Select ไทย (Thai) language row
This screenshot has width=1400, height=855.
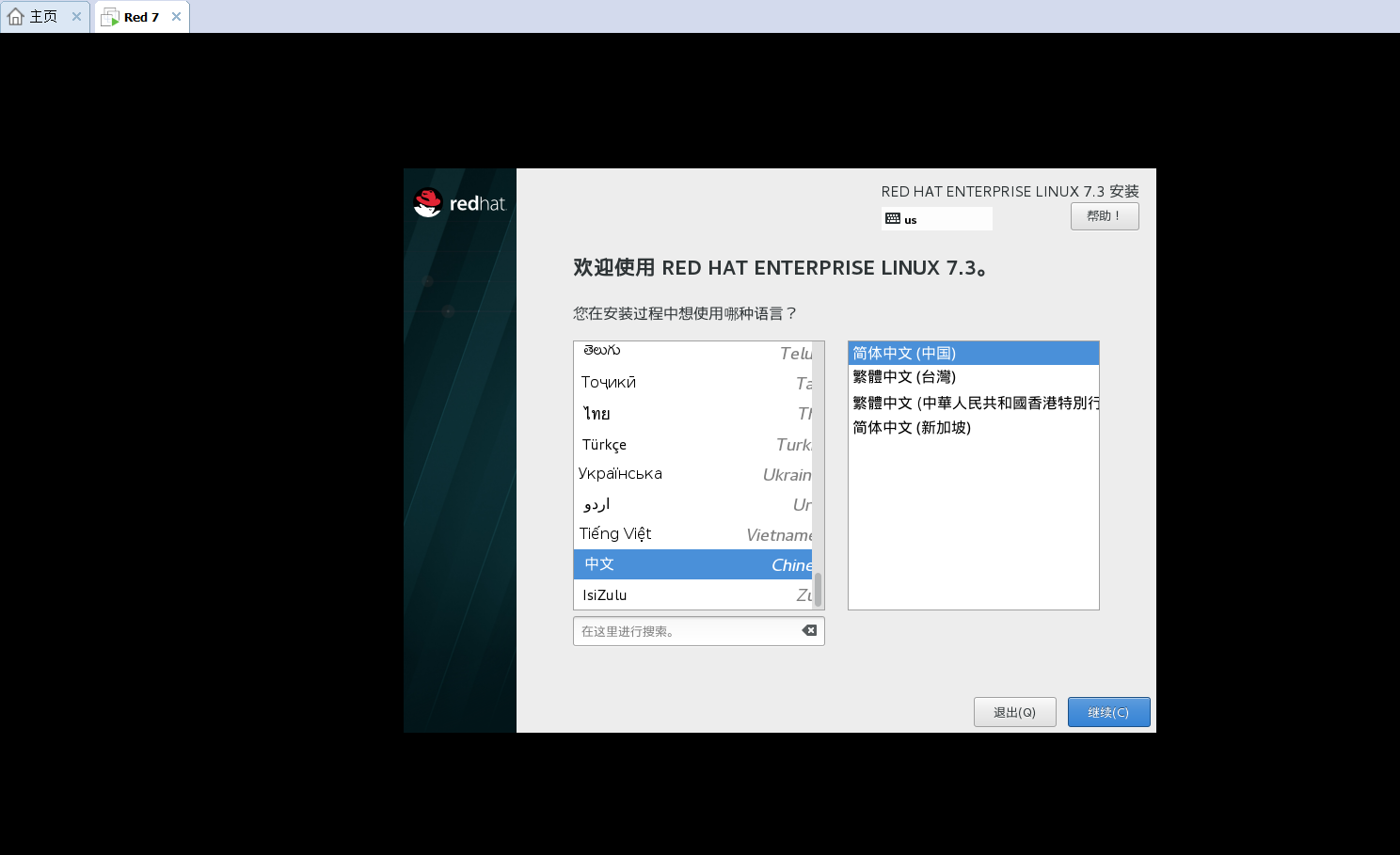(x=693, y=413)
